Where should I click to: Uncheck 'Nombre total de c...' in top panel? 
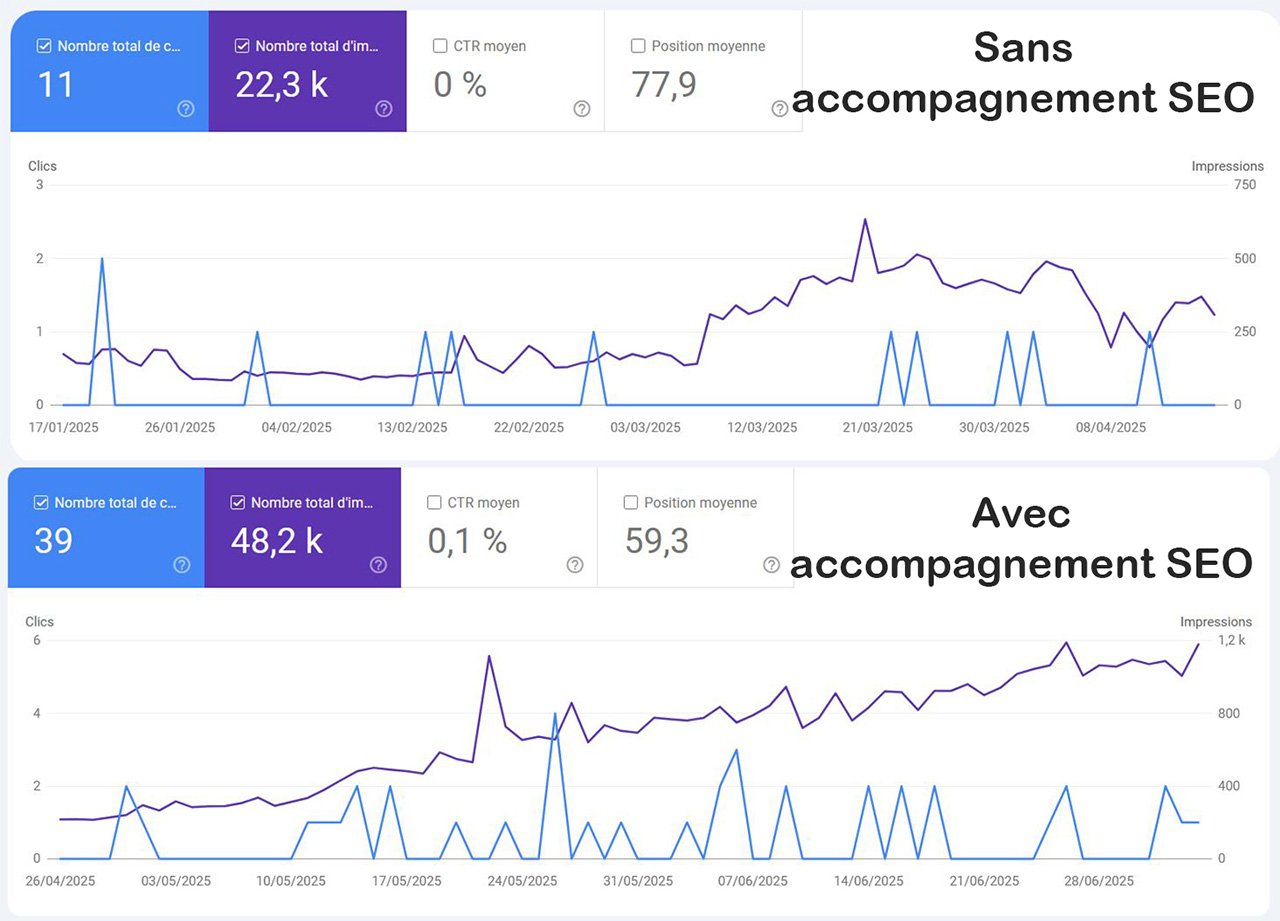click(43, 45)
